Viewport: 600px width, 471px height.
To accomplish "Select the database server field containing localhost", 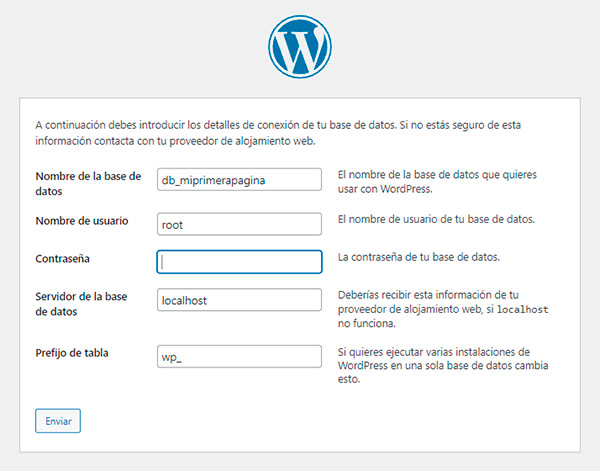I will (239, 300).
